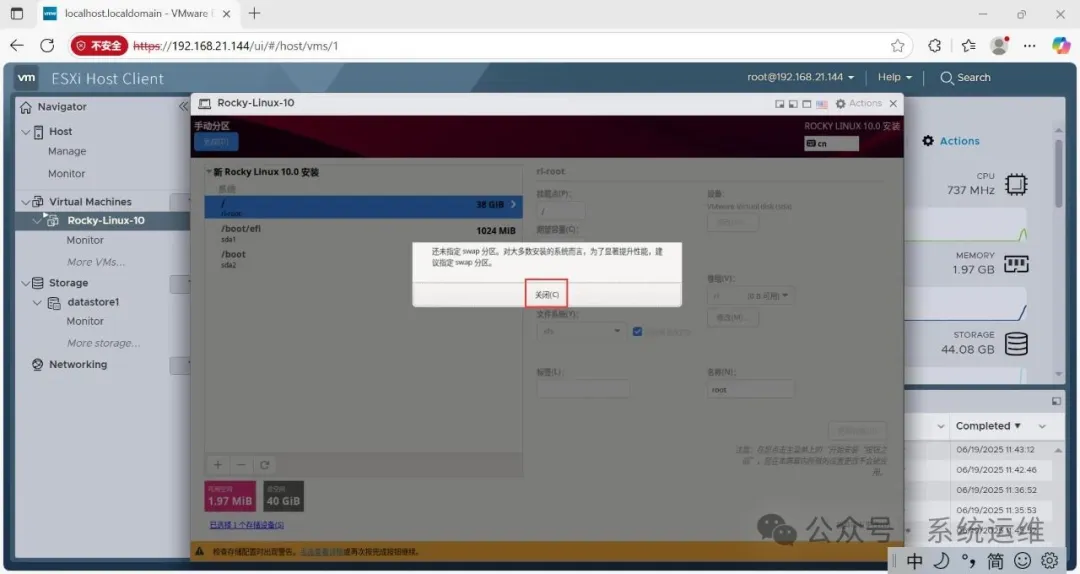Open the file system type dropdown

pos(581,331)
